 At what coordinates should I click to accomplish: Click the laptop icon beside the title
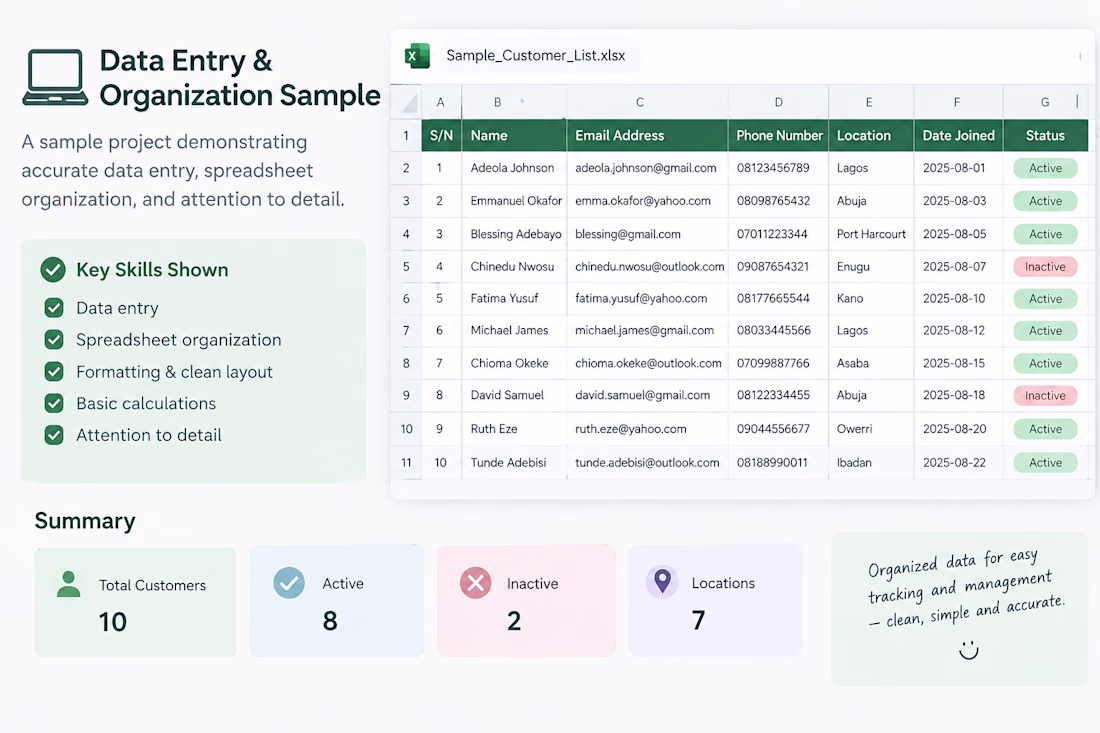[x=55, y=77]
